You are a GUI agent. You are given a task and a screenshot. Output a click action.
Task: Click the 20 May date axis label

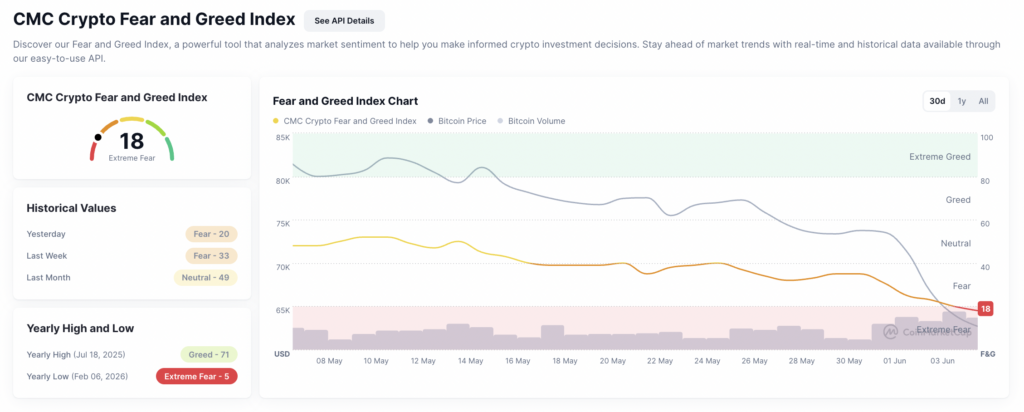(613, 361)
